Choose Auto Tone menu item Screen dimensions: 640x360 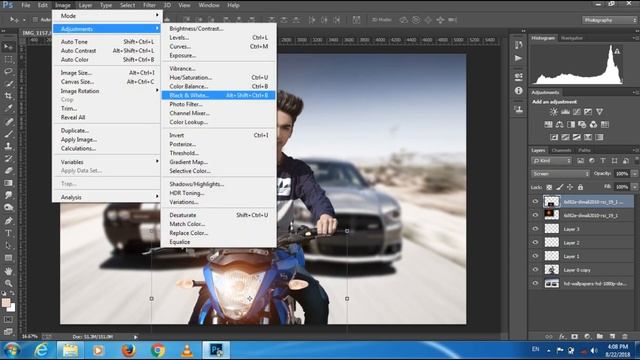[x=107, y=42]
